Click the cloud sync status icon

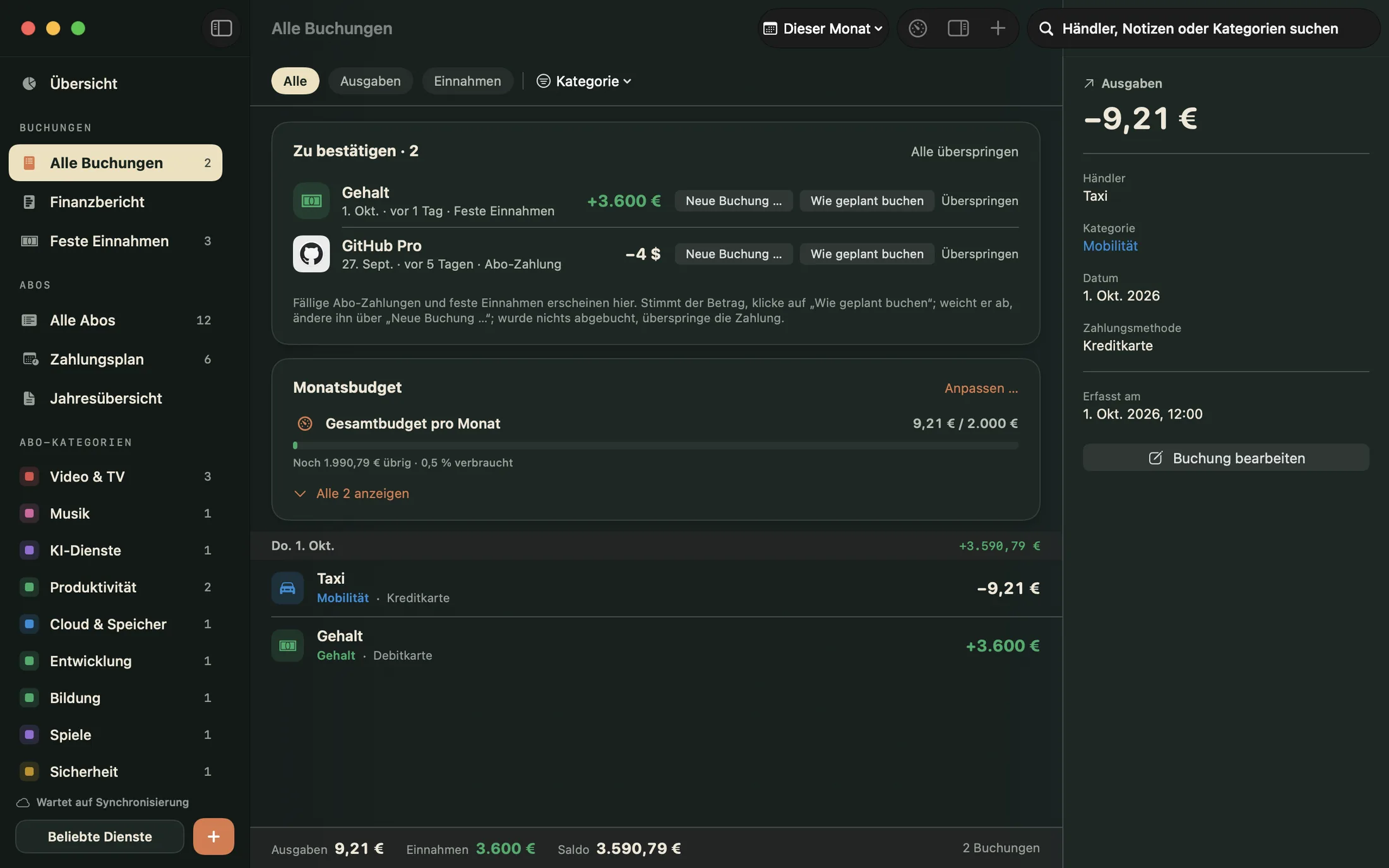[x=23, y=802]
